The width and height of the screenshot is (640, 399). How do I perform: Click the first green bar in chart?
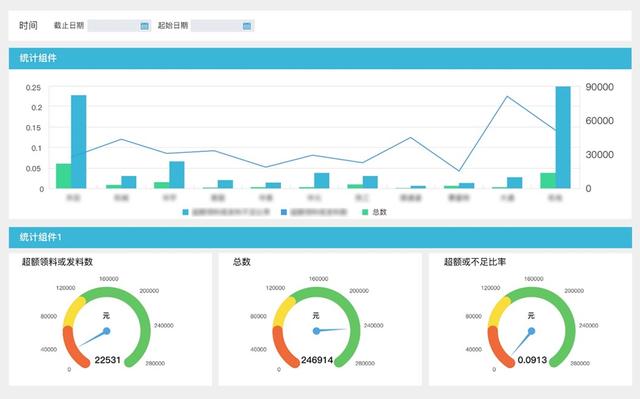64,176
